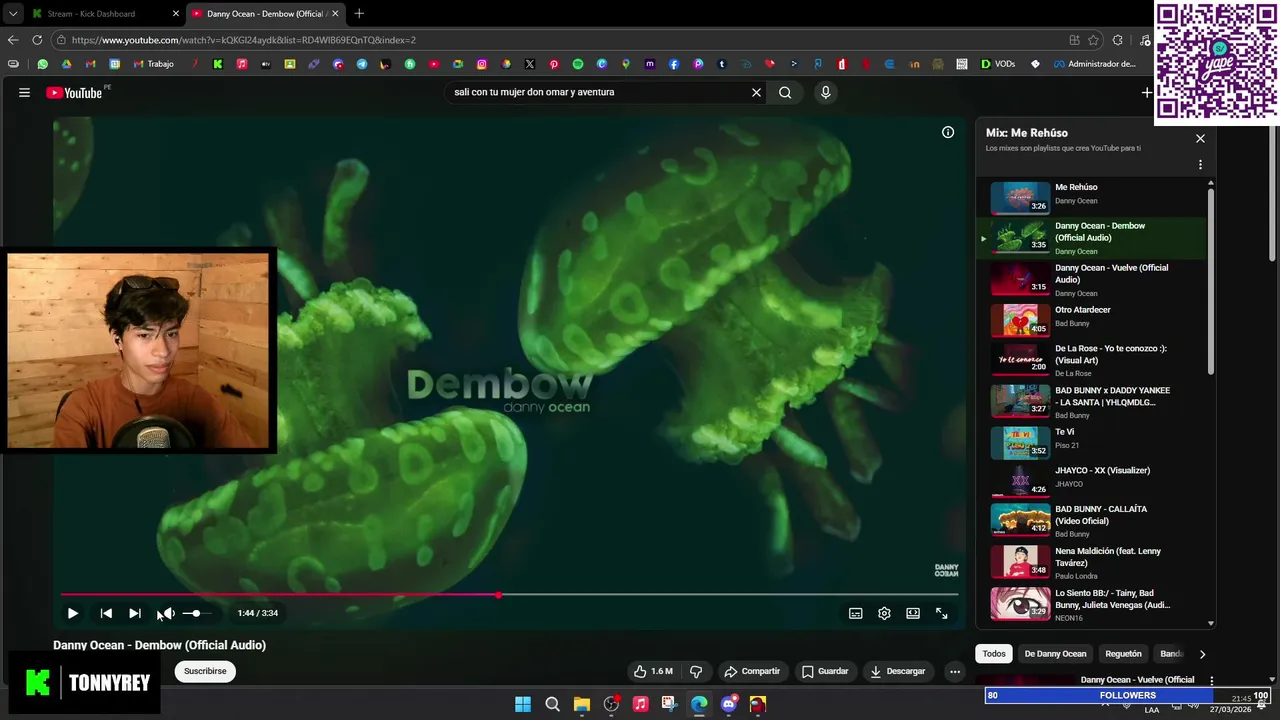The width and height of the screenshot is (1280, 720).
Task: Play Lo Siento BB:/ by NEON16
Action: [x=1092, y=604]
